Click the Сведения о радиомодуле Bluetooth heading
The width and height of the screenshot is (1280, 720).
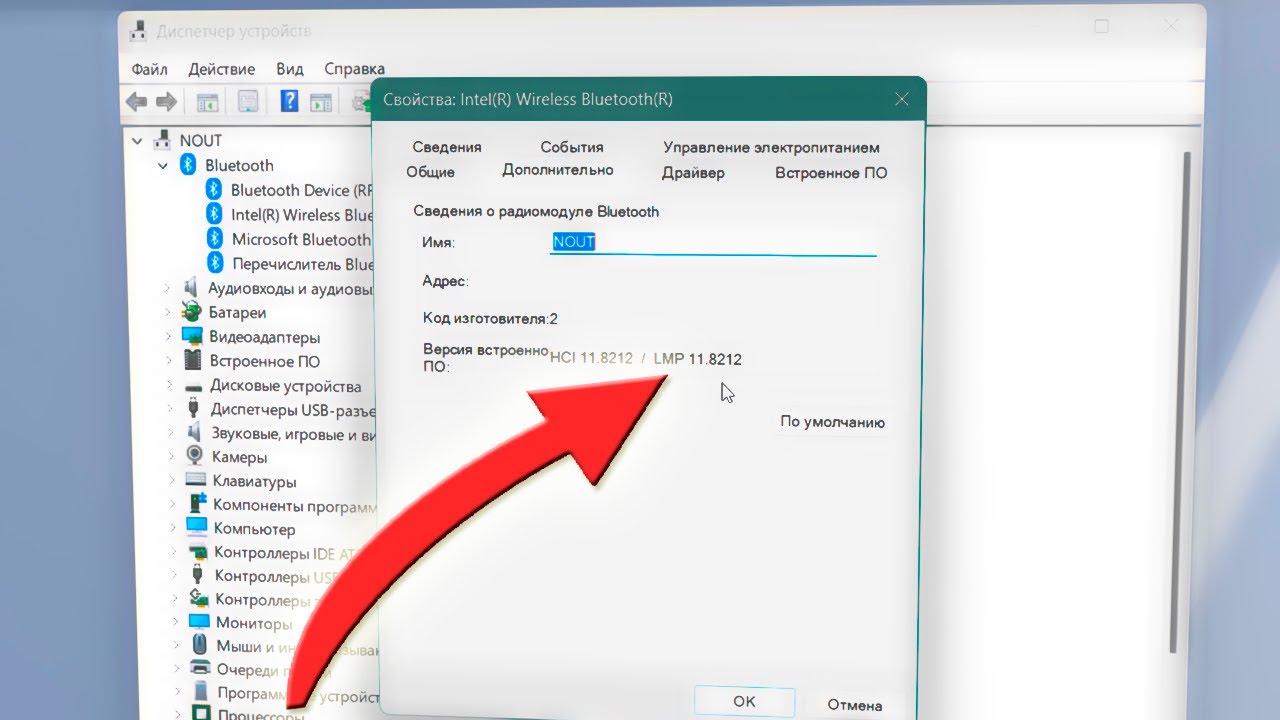point(536,211)
